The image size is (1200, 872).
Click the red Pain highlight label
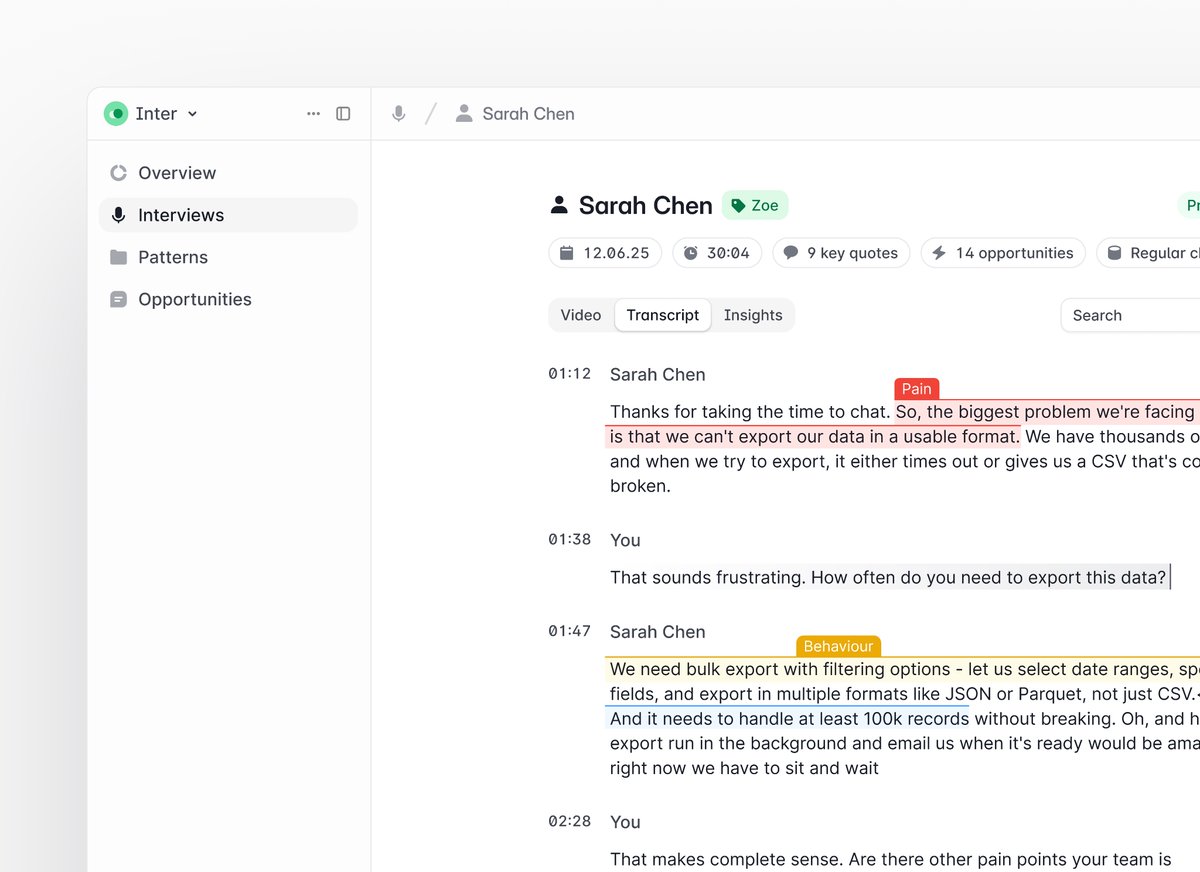pyautogui.click(x=917, y=389)
